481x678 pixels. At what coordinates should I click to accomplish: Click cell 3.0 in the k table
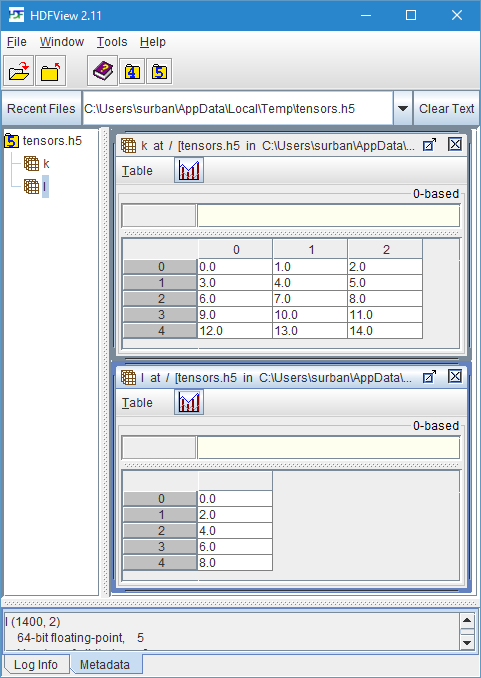pyautogui.click(x=235, y=283)
